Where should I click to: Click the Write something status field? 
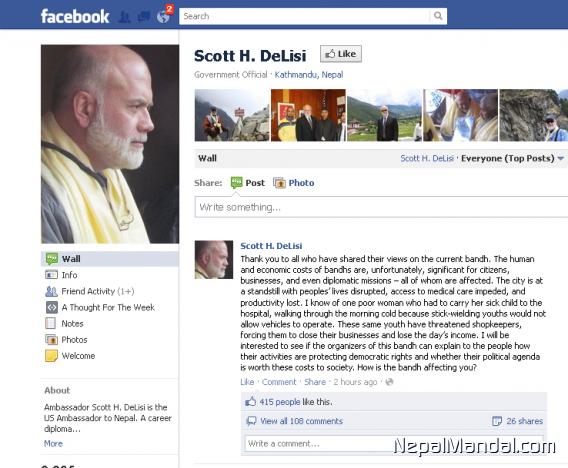[x=381, y=207]
